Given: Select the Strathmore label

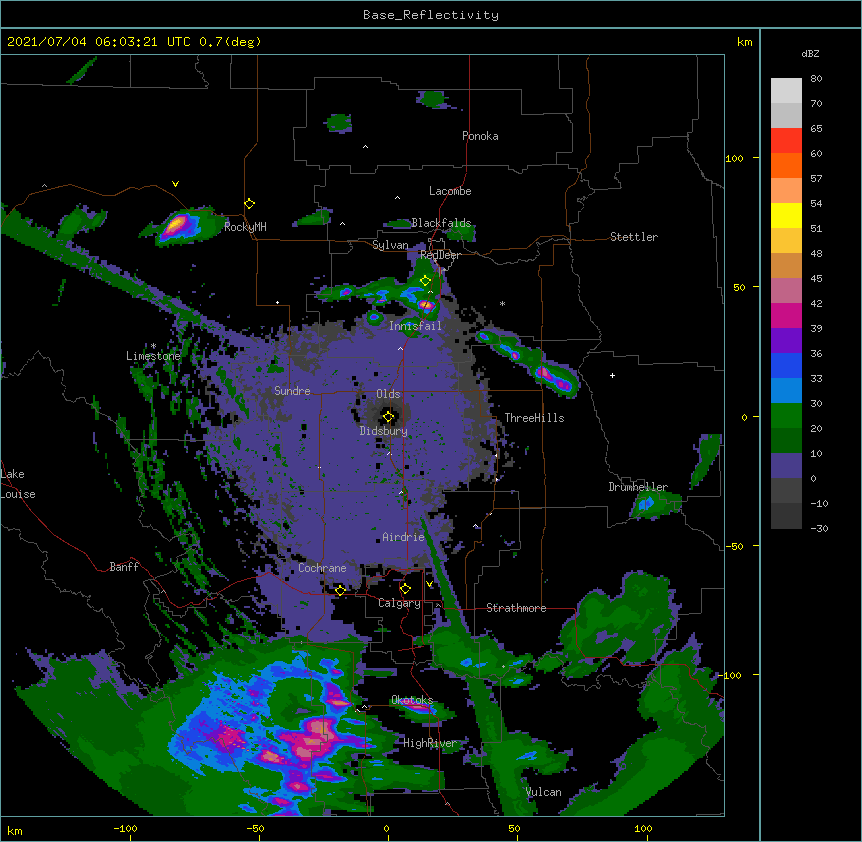Looking at the screenshot, I should click(x=516, y=608).
